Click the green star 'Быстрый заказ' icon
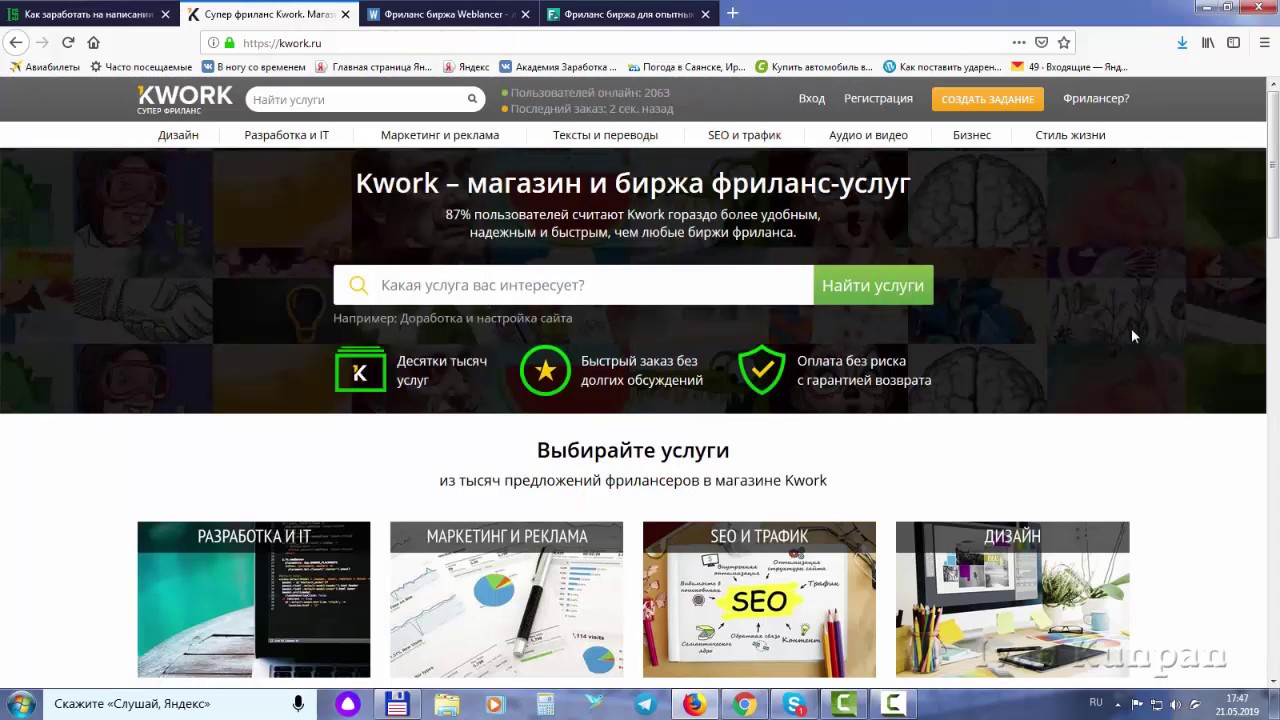The image size is (1280, 720). coord(545,370)
